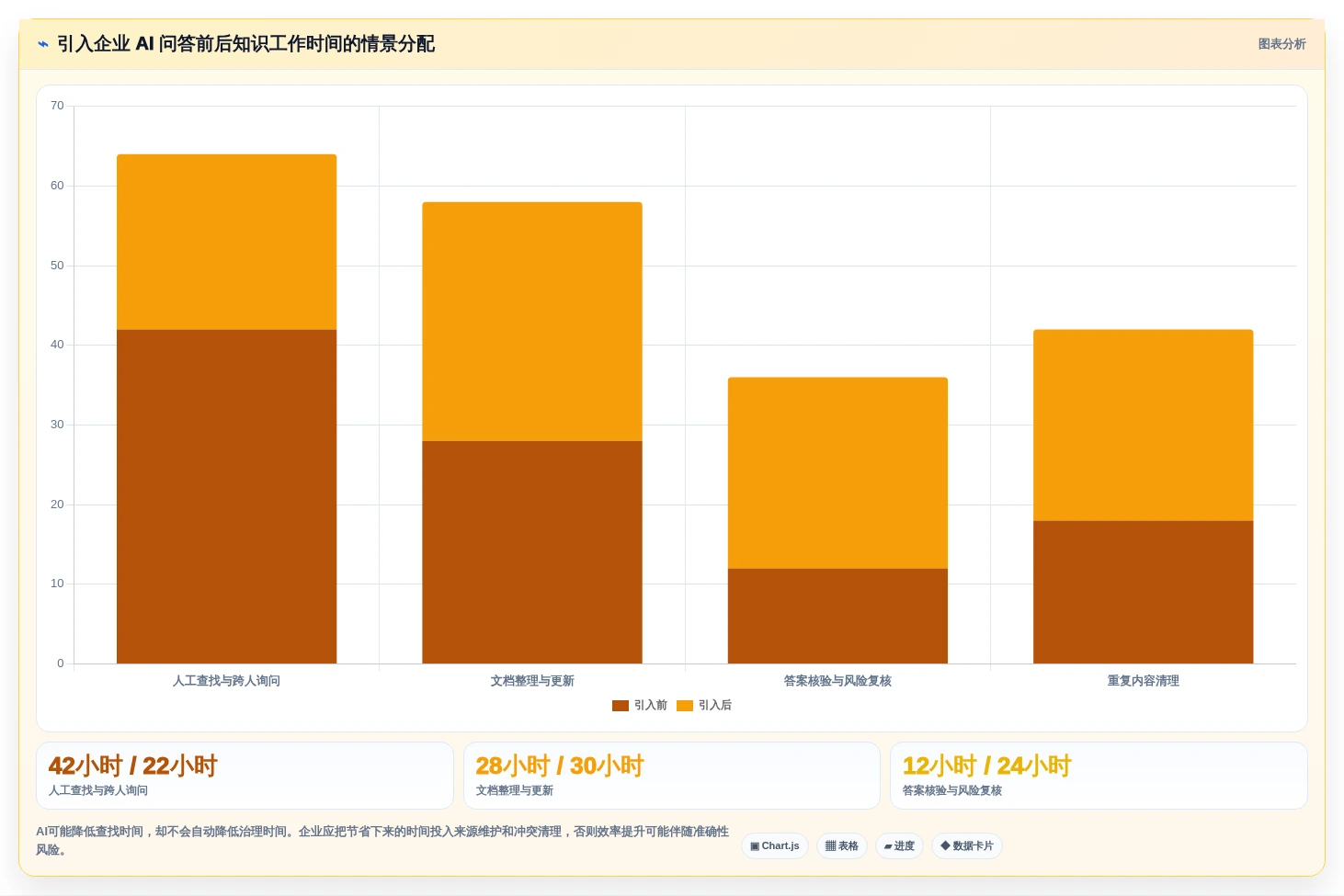Select the Chart.js tag chip
This screenshot has width=1344, height=896.
[x=775, y=846]
